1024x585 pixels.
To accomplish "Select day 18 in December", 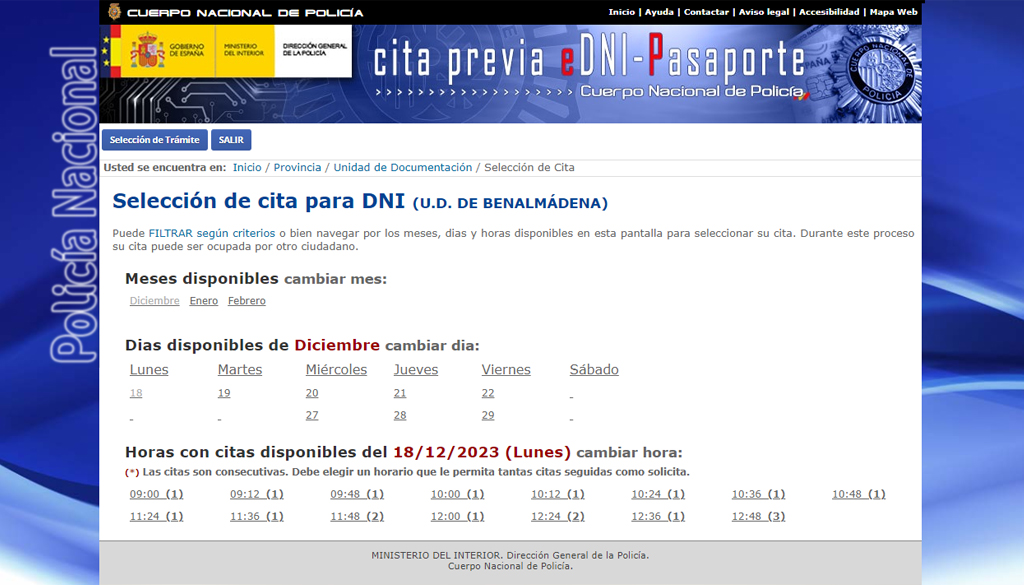I will pos(136,393).
